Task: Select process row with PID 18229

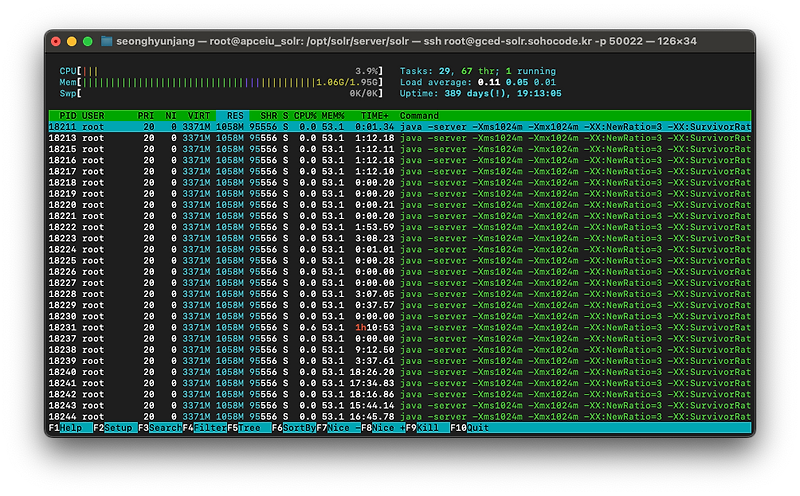Action: 399,305
